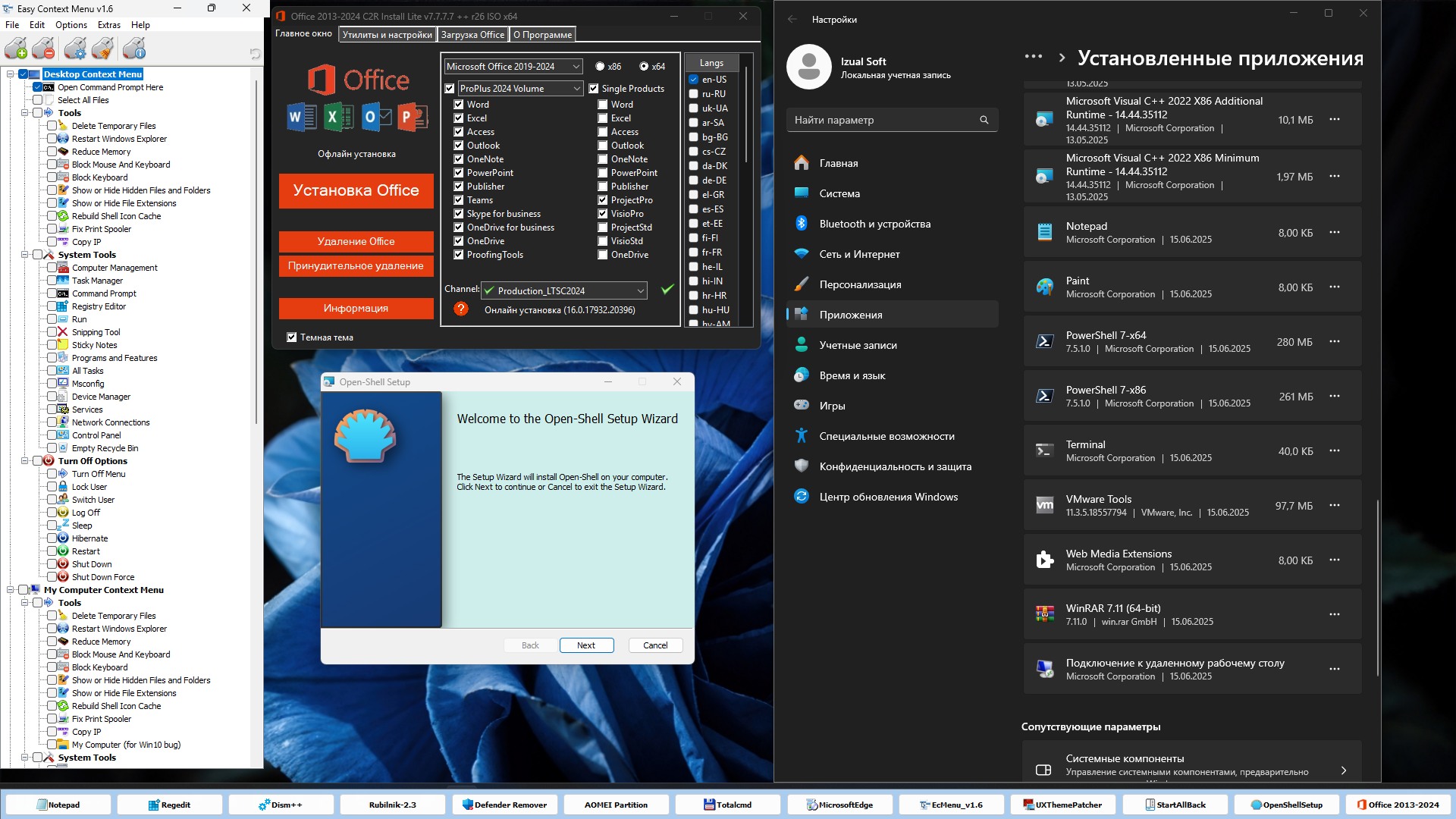Collapse the first System Tools tree node
This screenshot has width=1456, height=819.
point(25,255)
